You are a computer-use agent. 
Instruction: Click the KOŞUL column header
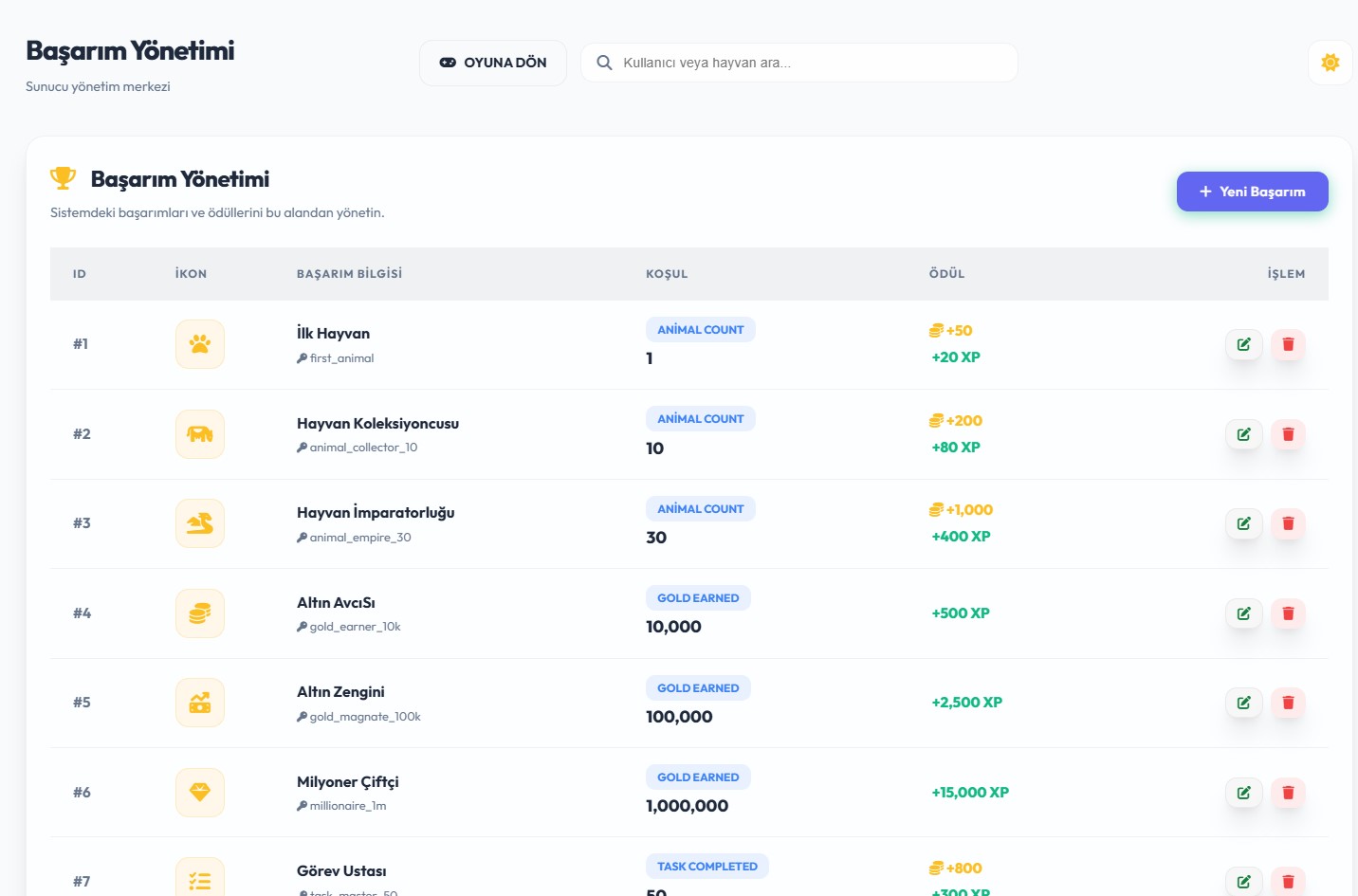[667, 274]
